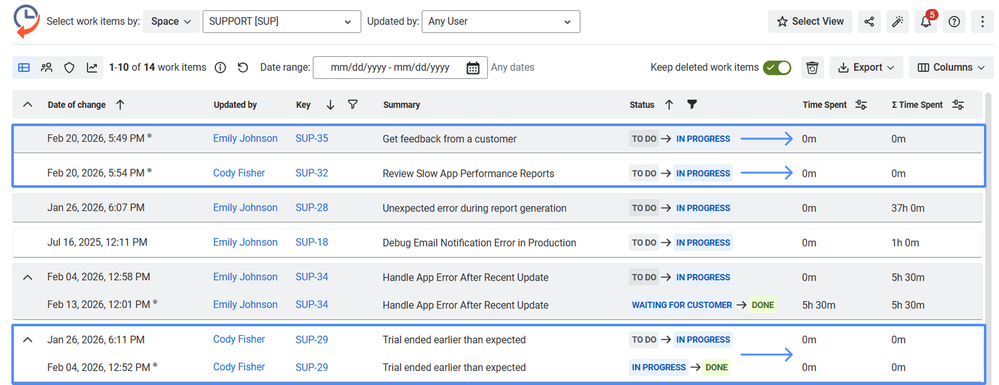Open the SUP-28 issue link
Image resolution: width=999 pixels, height=385 pixels.
click(312, 207)
